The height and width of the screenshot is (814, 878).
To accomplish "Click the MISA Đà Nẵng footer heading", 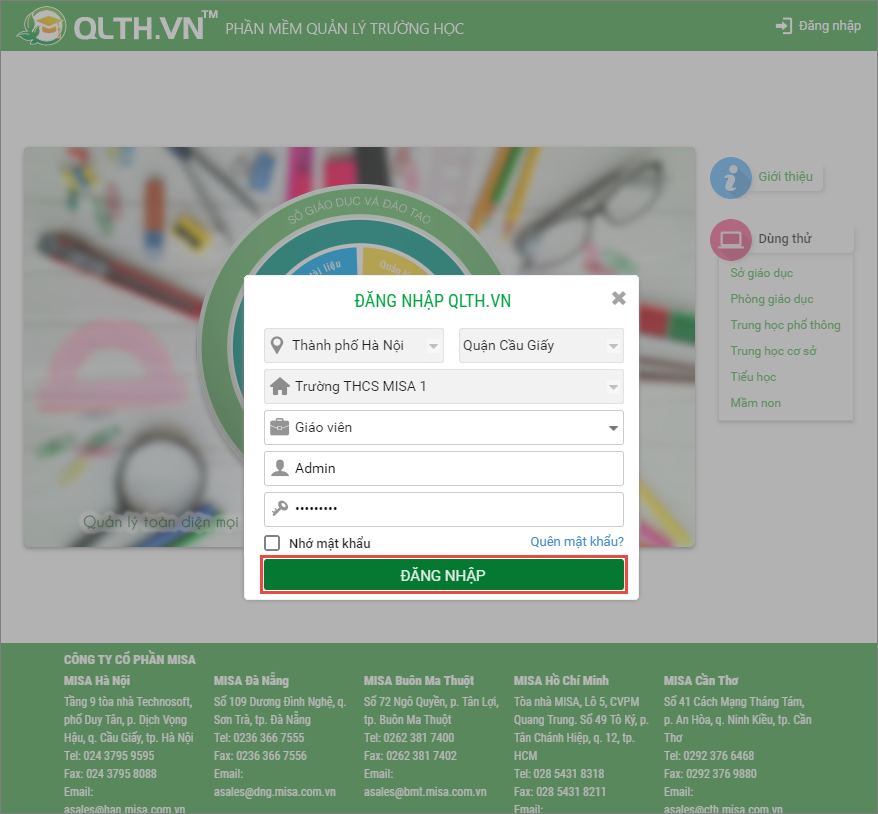I will pos(251,681).
